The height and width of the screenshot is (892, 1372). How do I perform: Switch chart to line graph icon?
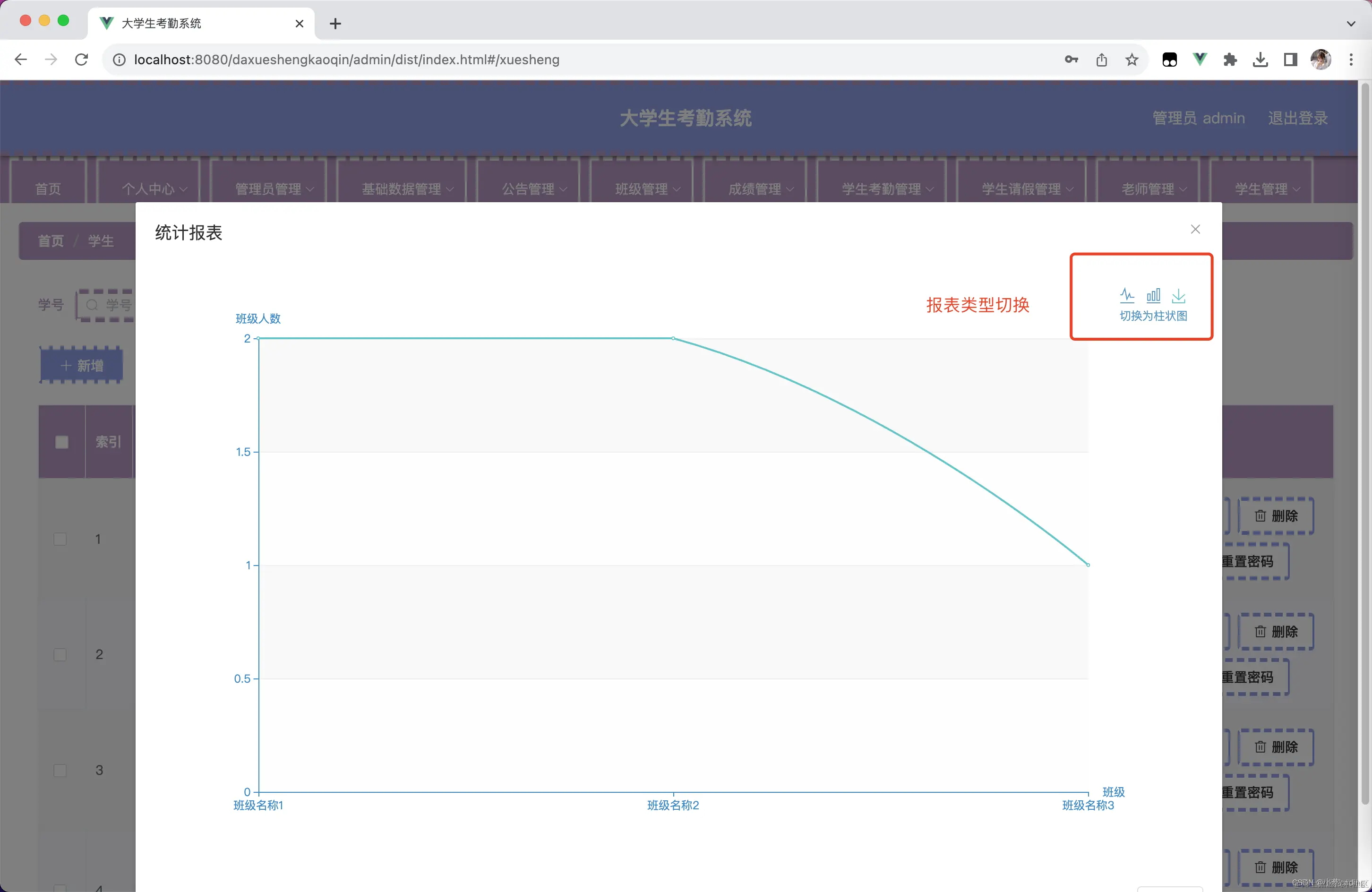point(1127,296)
